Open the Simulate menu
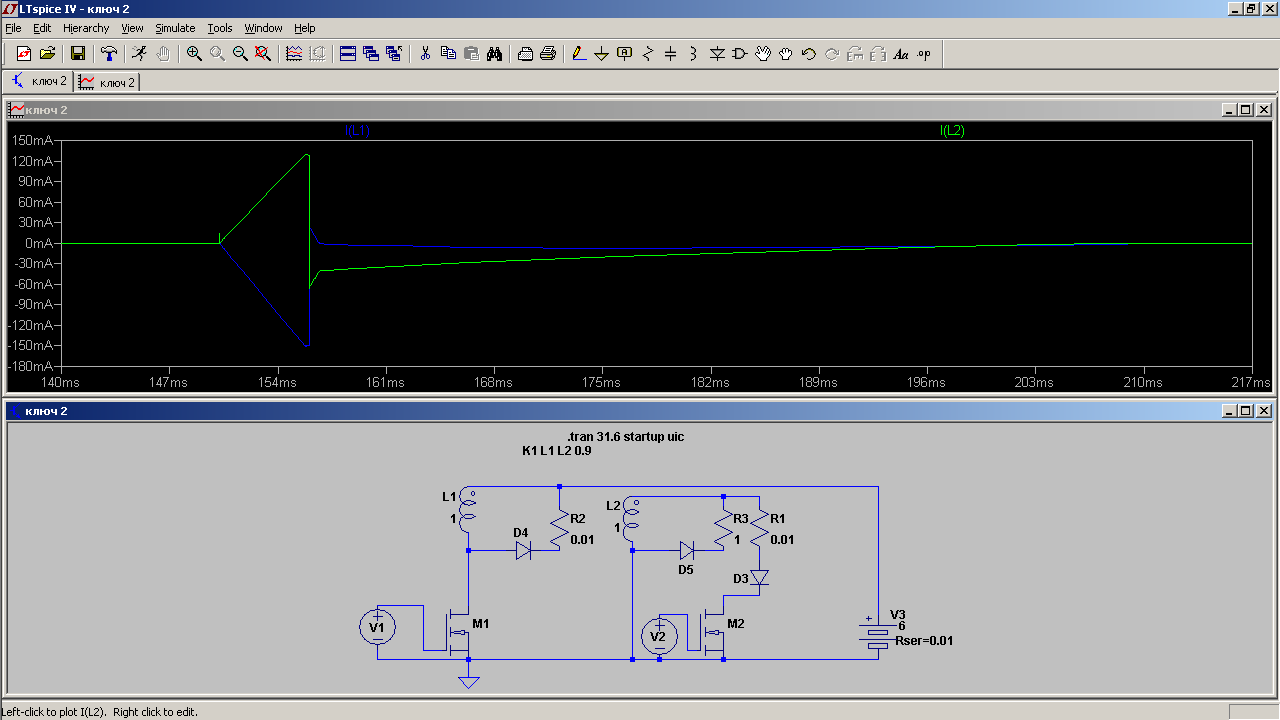The image size is (1280, 720). coord(175,28)
